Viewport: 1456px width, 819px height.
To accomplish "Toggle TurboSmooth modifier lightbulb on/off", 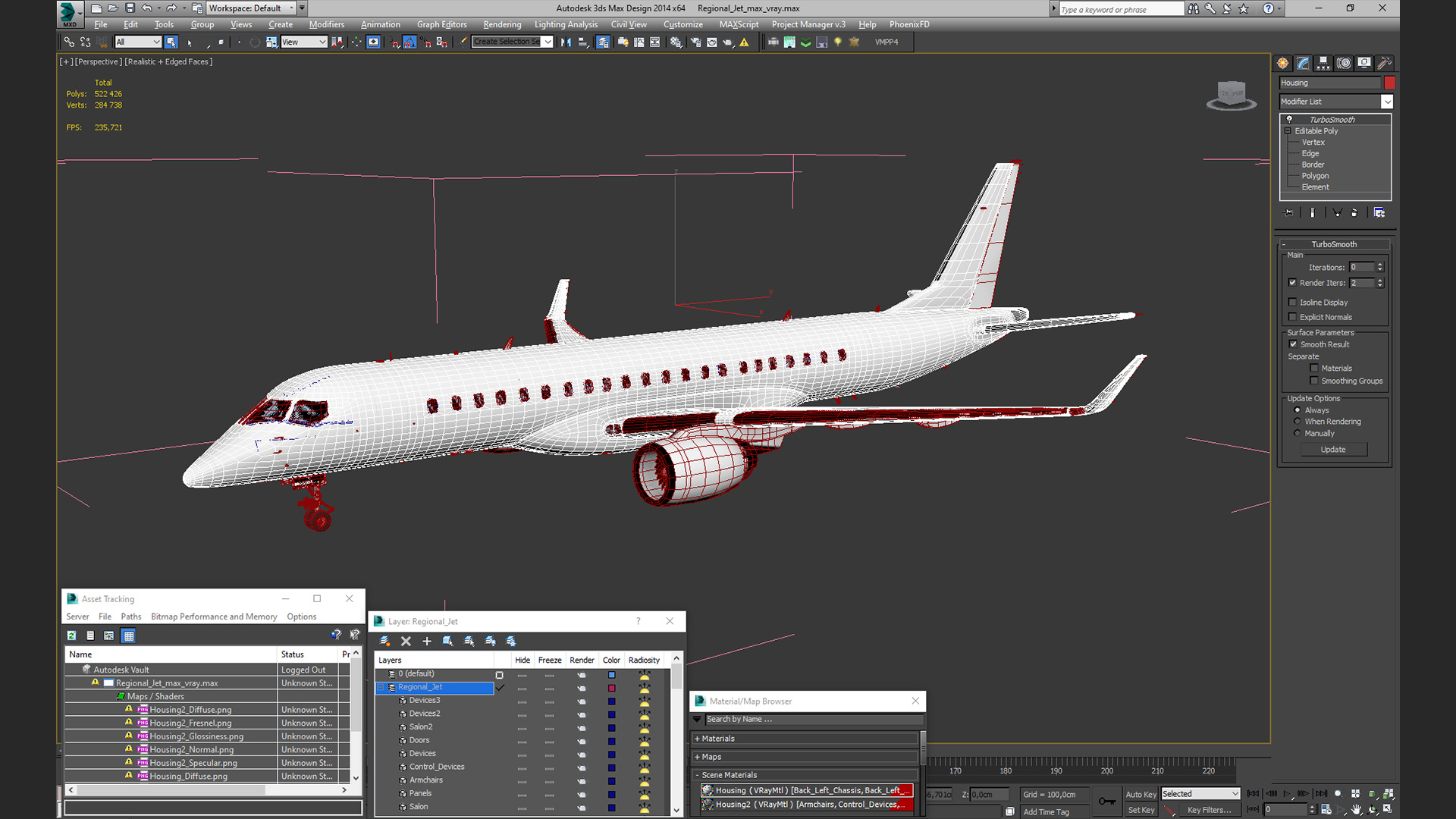I will tap(1289, 120).
